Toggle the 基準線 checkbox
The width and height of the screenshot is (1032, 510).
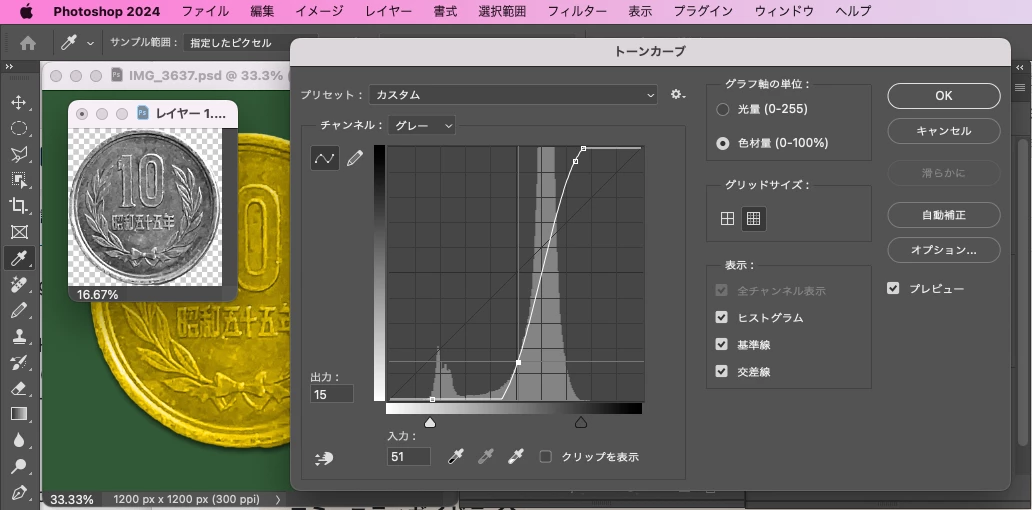click(x=722, y=344)
